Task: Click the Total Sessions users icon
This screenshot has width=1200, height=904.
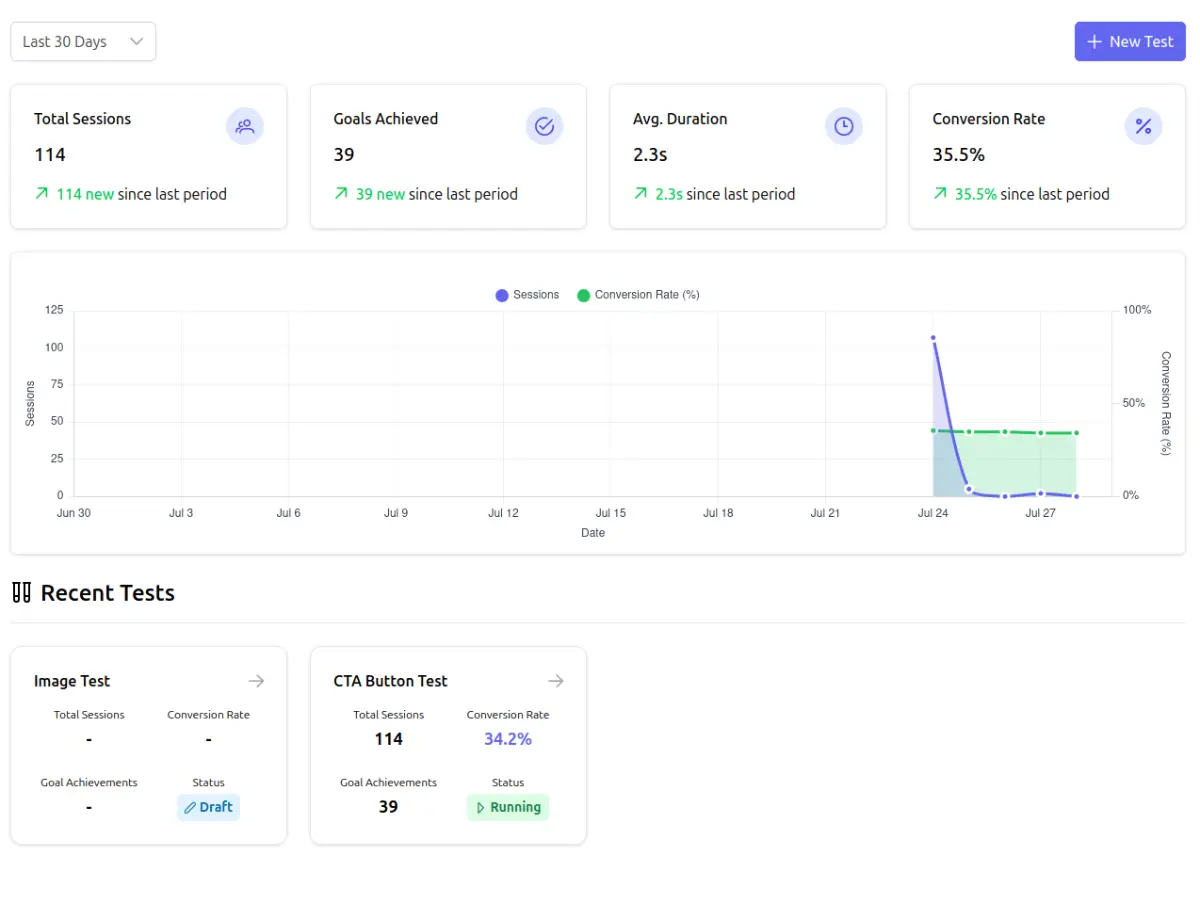Action: coord(245,127)
